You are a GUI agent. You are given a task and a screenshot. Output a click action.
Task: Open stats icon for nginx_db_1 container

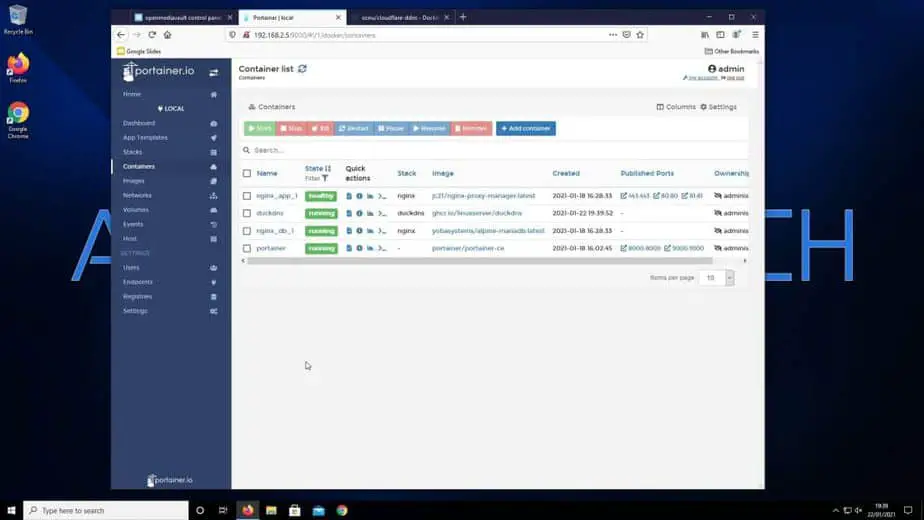click(370, 231)
